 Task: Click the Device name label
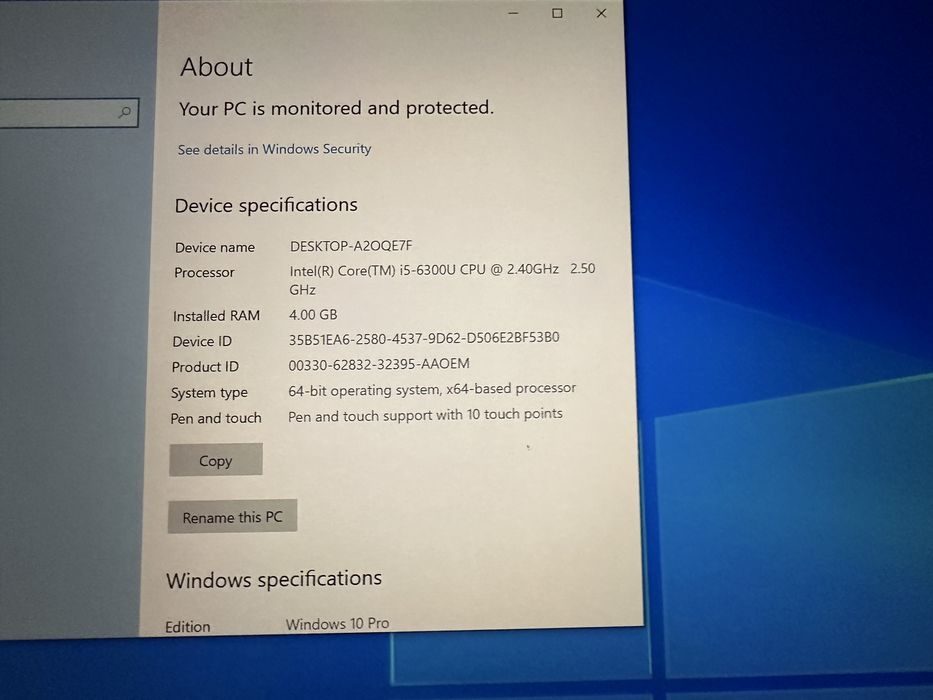point(215,247)
